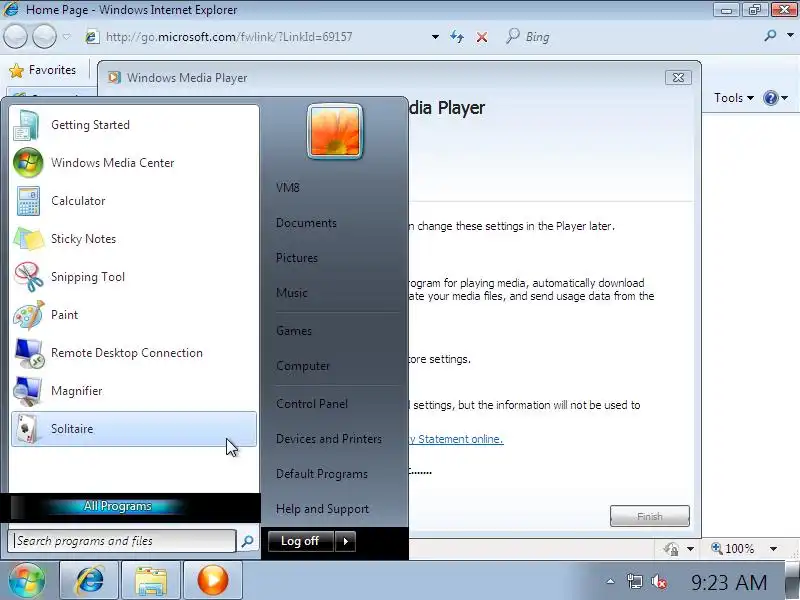Click the IE Back button
The width and height of the screenshot is (800, 600).
pos(15,36)
